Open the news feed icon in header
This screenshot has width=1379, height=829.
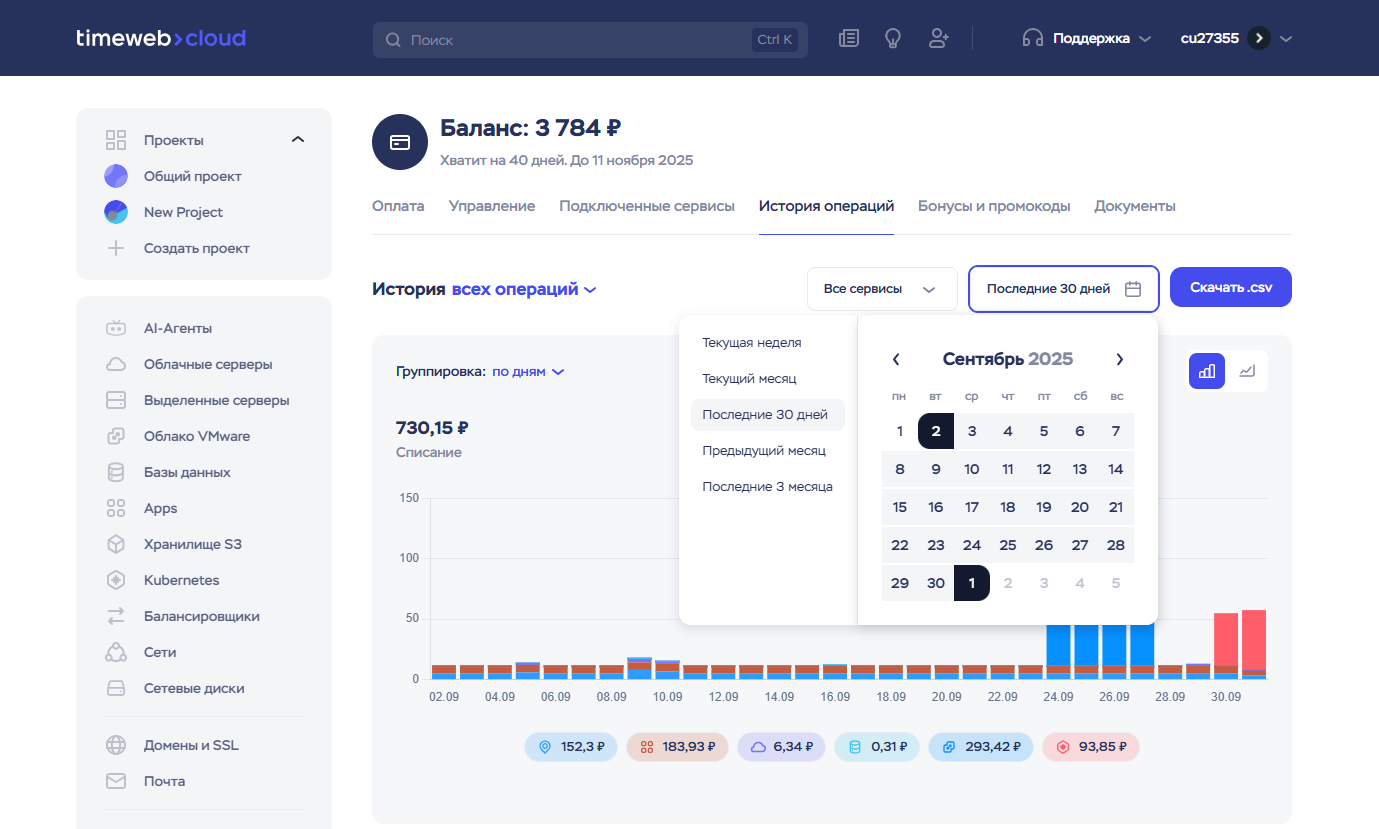[x=849, y=39]
